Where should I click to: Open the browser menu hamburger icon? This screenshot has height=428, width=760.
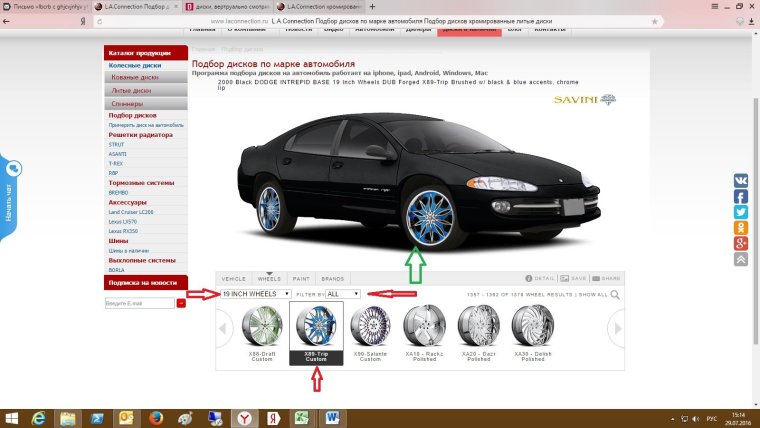click(x=715, y=6)
